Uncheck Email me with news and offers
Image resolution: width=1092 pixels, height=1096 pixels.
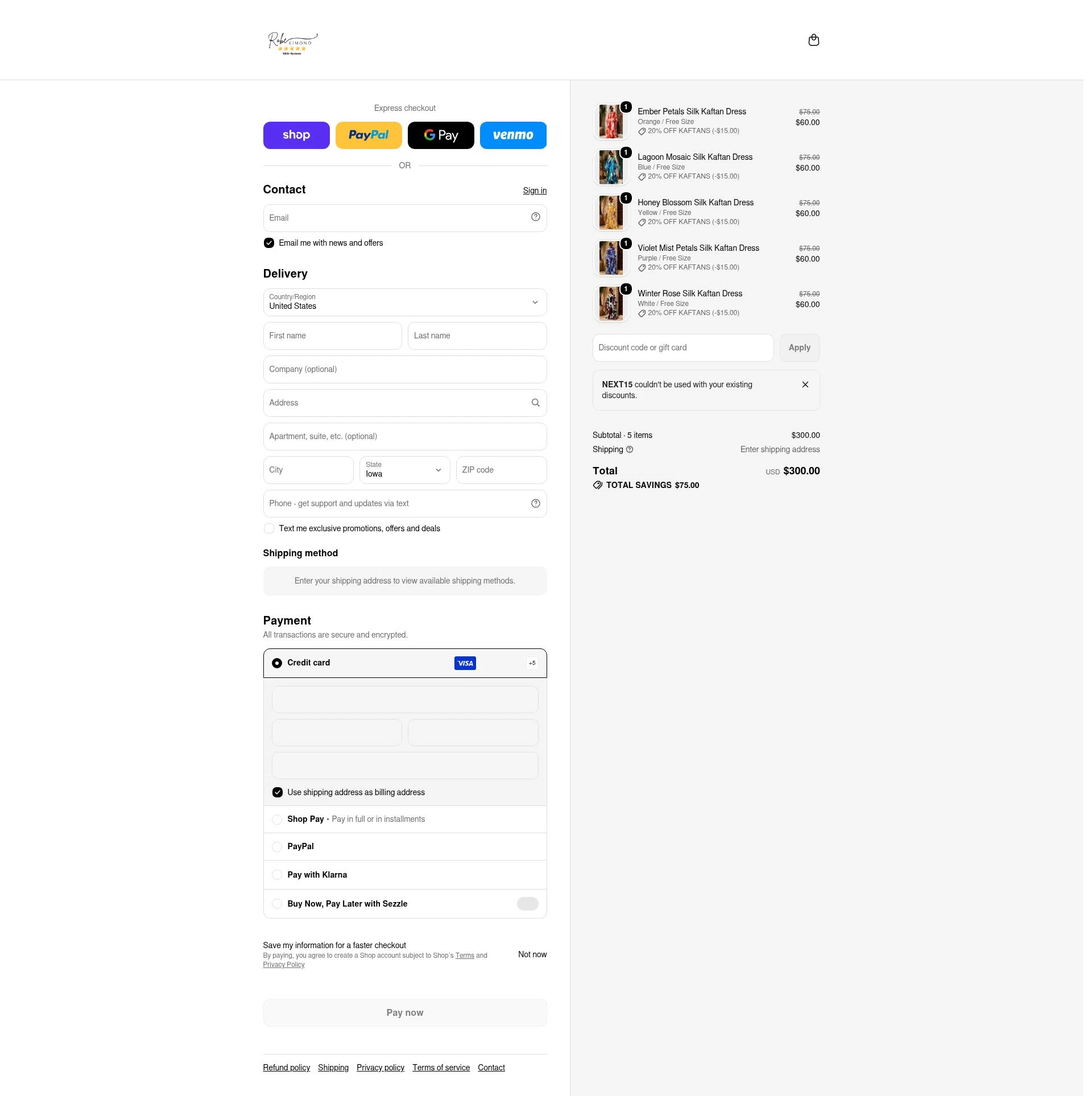[x=268, y=243]
